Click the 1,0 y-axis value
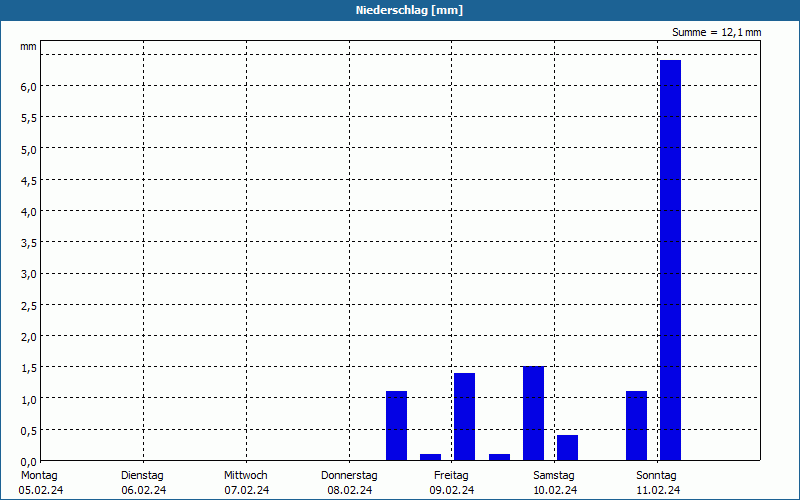800x500 pixels. coord(28,400)
